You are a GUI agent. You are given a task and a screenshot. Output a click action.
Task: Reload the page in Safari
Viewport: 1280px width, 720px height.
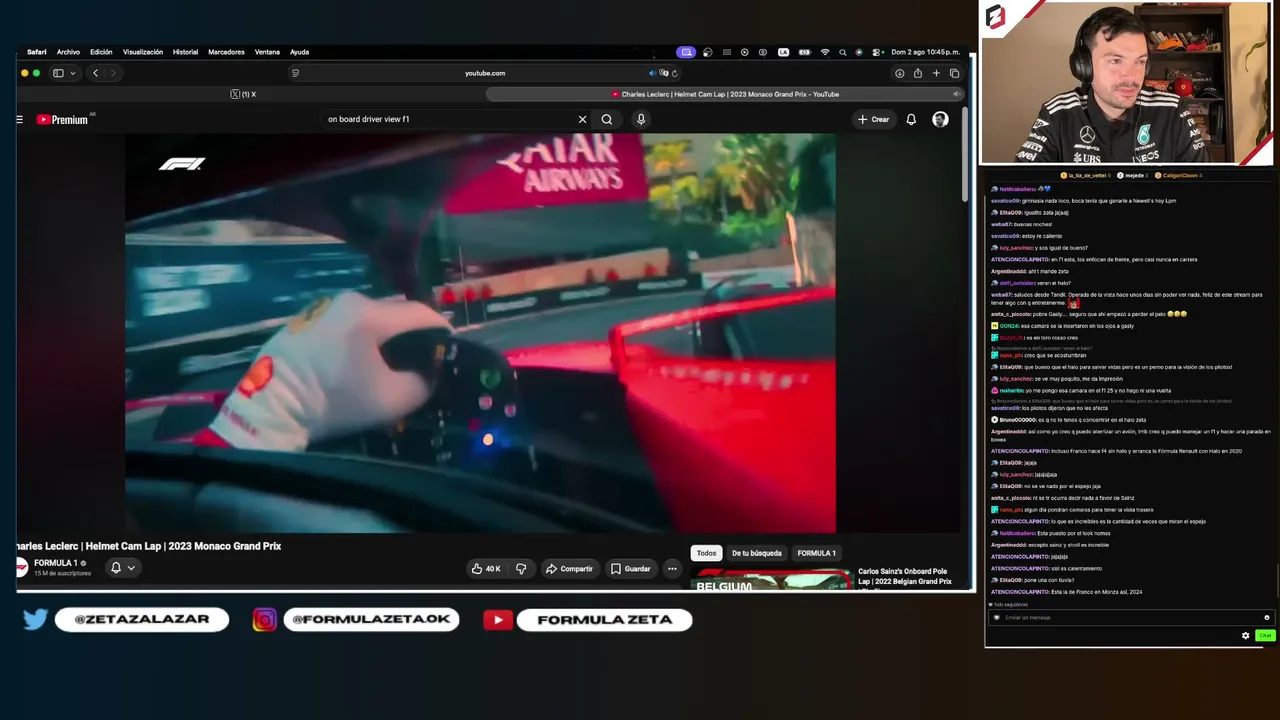(x=675, y=73)
